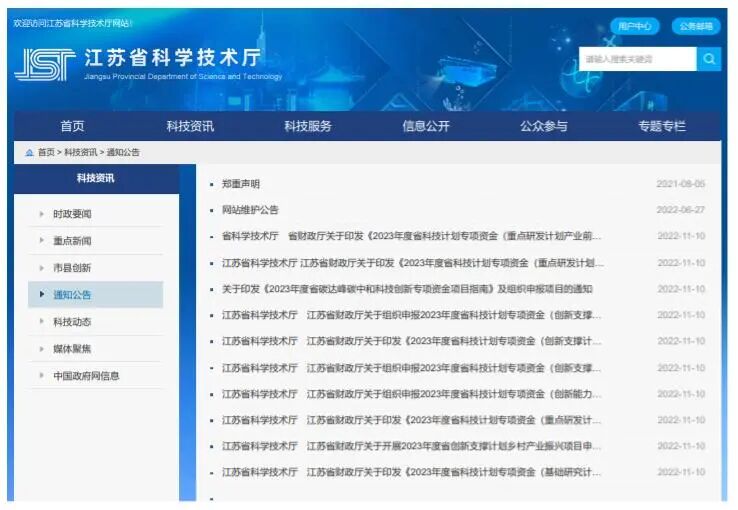Open 科技服务 navigation menu
Image resolution: width=738 pixels, height=510 pixels.
click(308, 126)
